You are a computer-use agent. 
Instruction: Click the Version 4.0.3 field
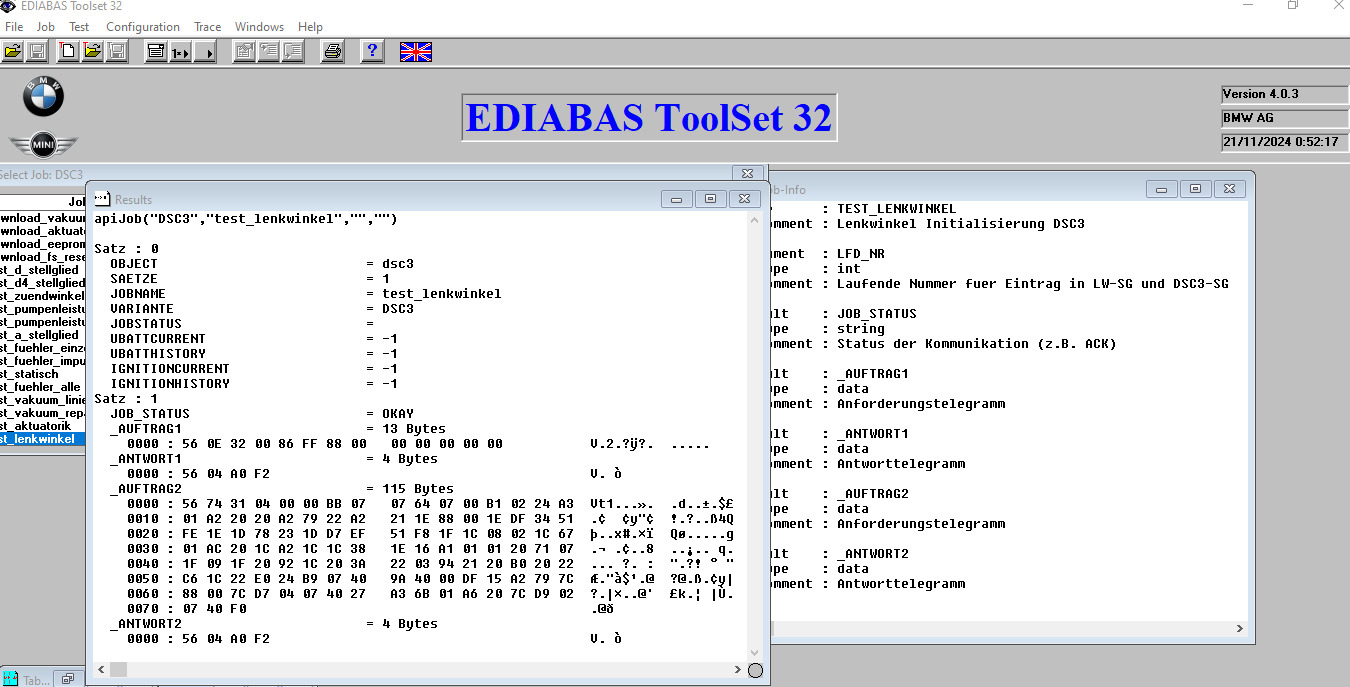(x=1285, y=94)
